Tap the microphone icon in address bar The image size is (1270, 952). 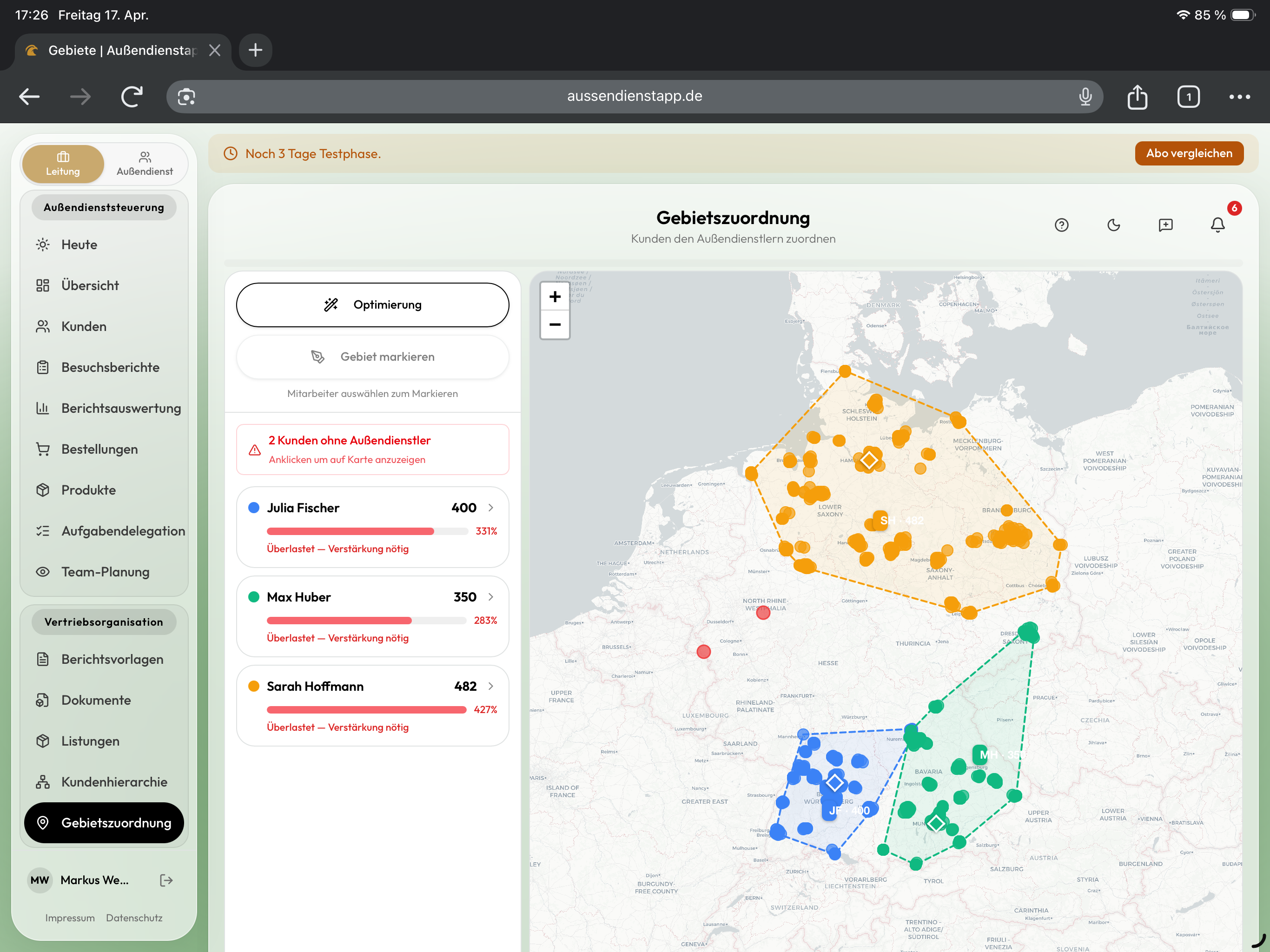1085,97
